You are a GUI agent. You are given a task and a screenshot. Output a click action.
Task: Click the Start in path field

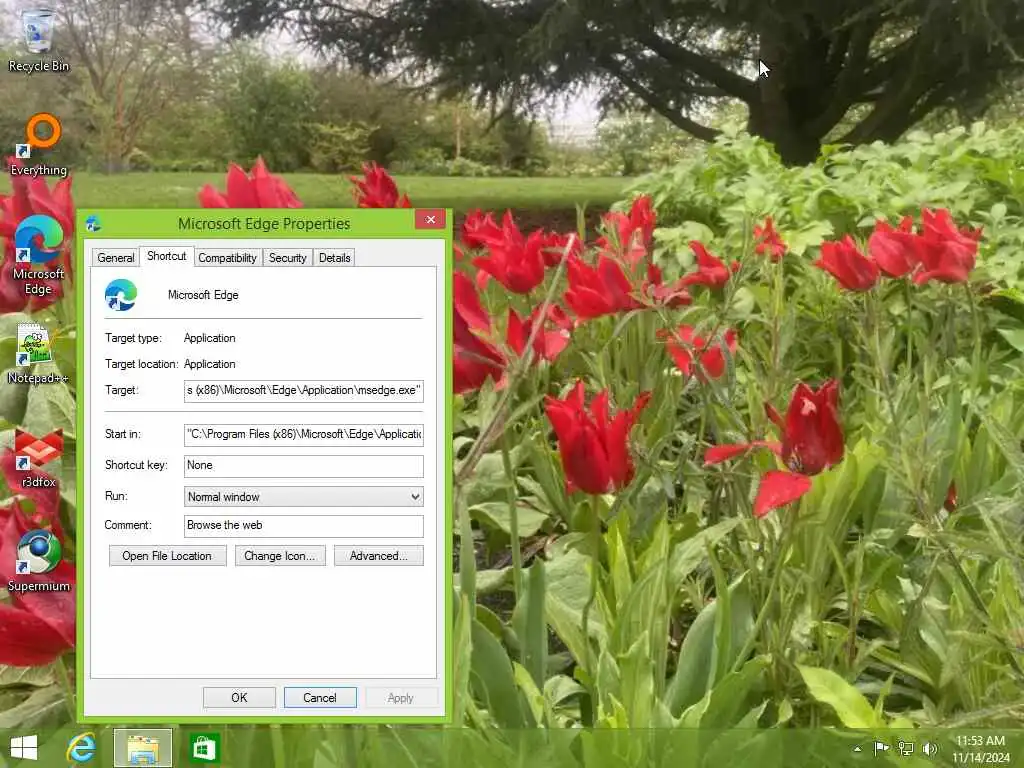click(x=304, y=434)
